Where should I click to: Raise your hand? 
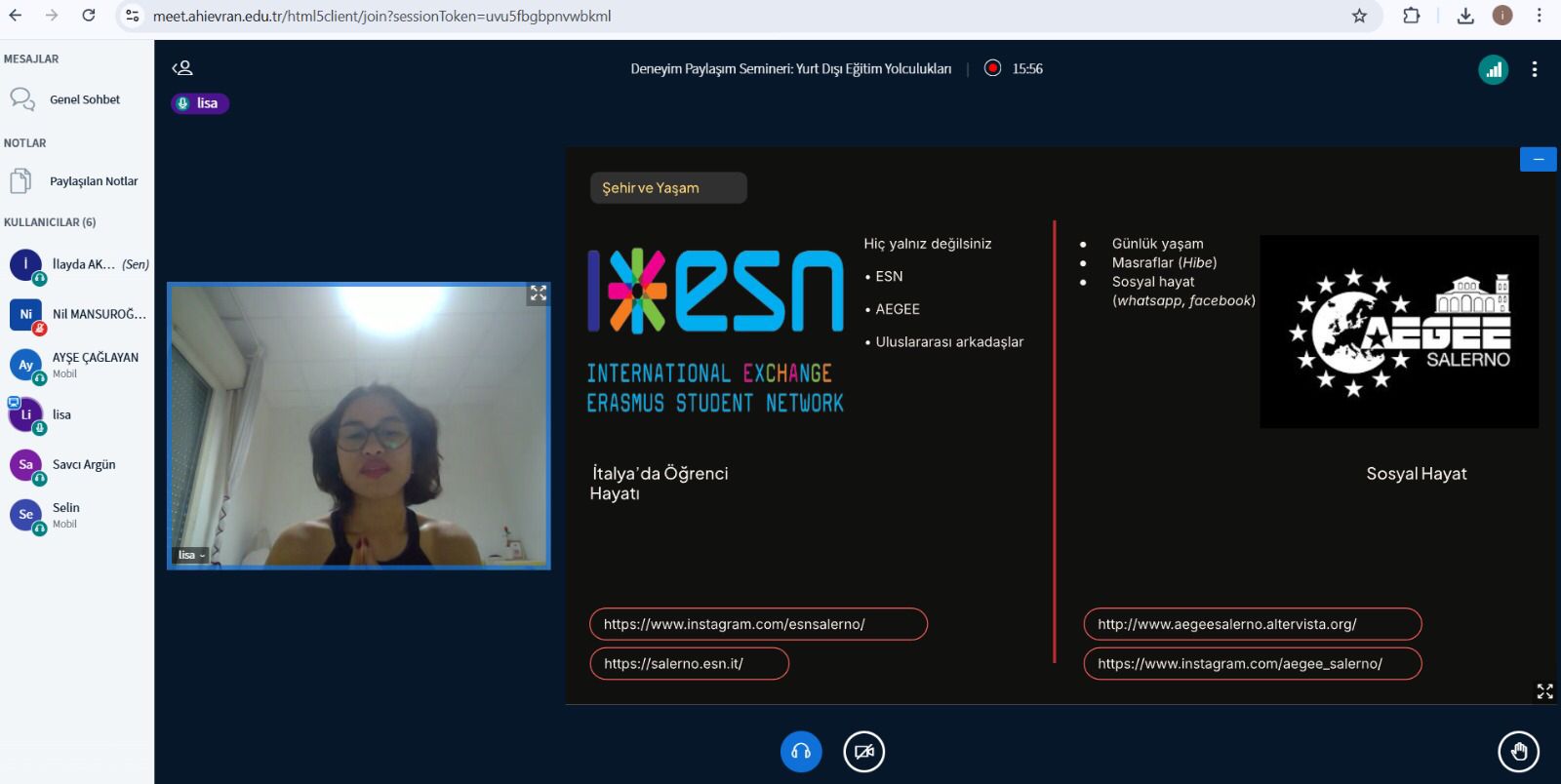(x=1518, y=752)
